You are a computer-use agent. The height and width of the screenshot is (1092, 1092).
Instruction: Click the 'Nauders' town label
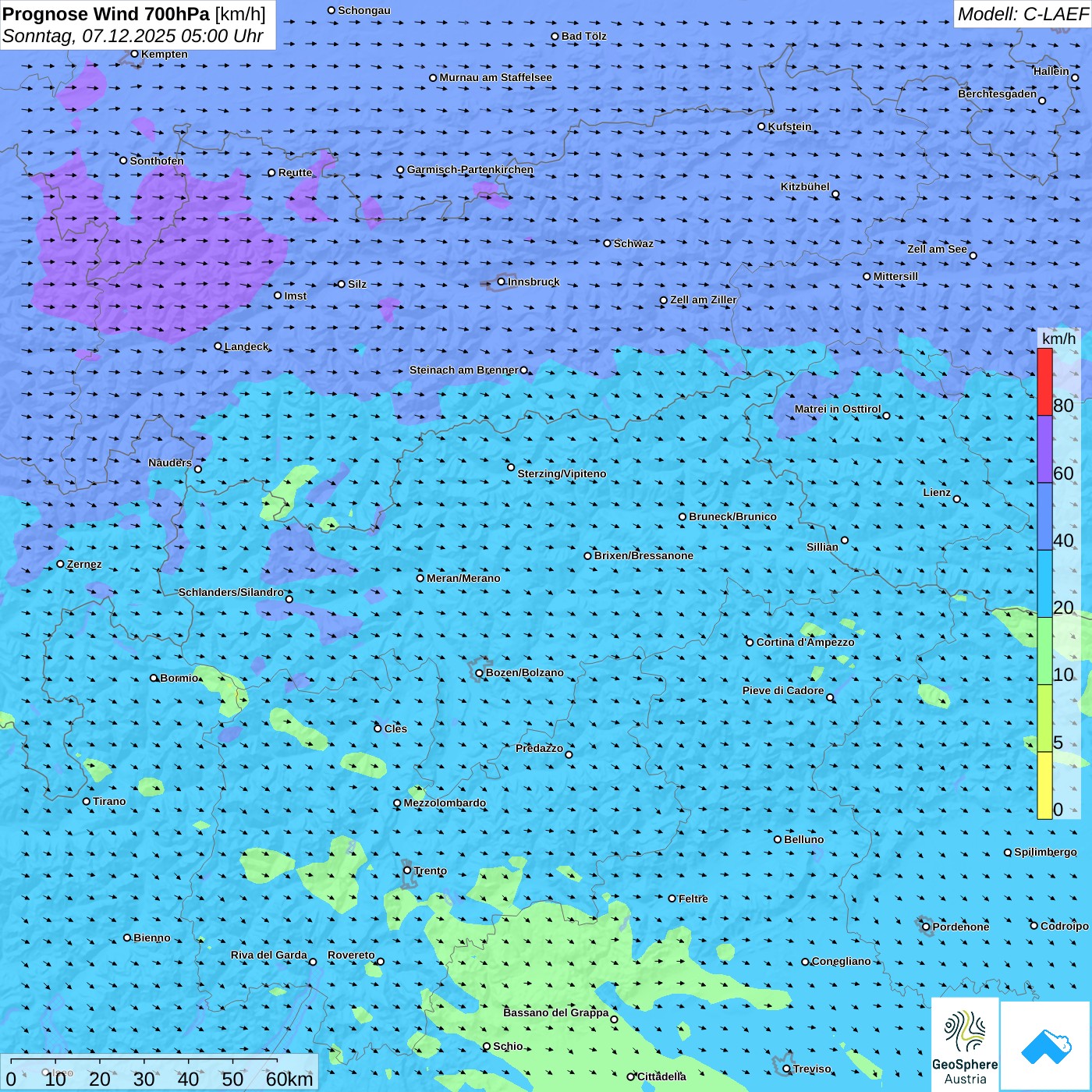tap(170, 463)
